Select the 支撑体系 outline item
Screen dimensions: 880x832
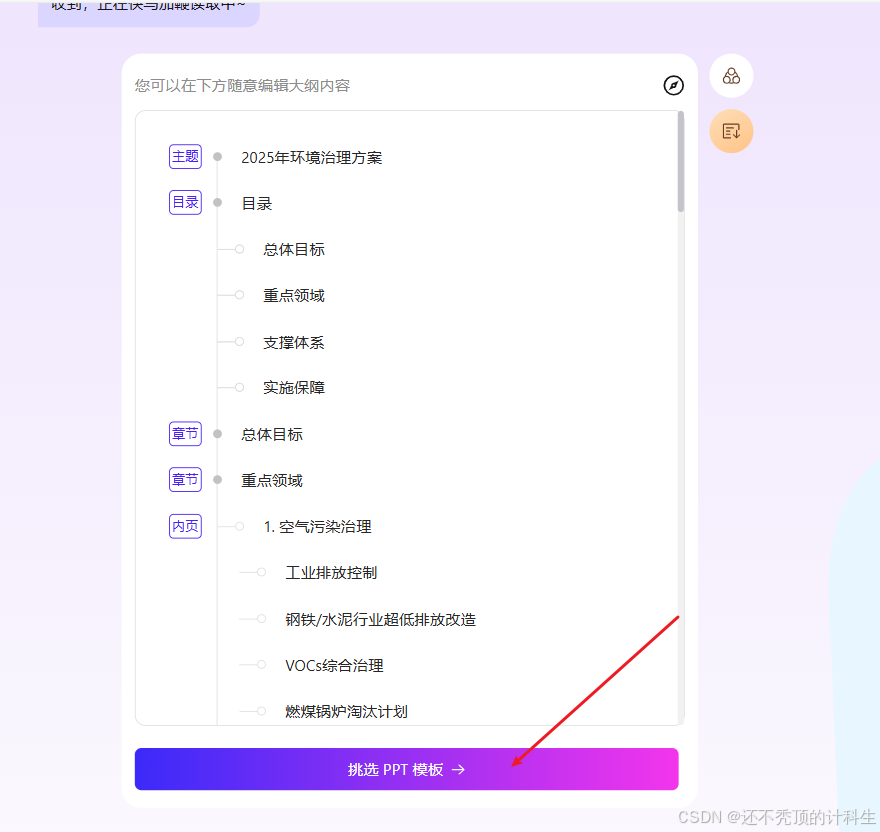coord(294,342)
